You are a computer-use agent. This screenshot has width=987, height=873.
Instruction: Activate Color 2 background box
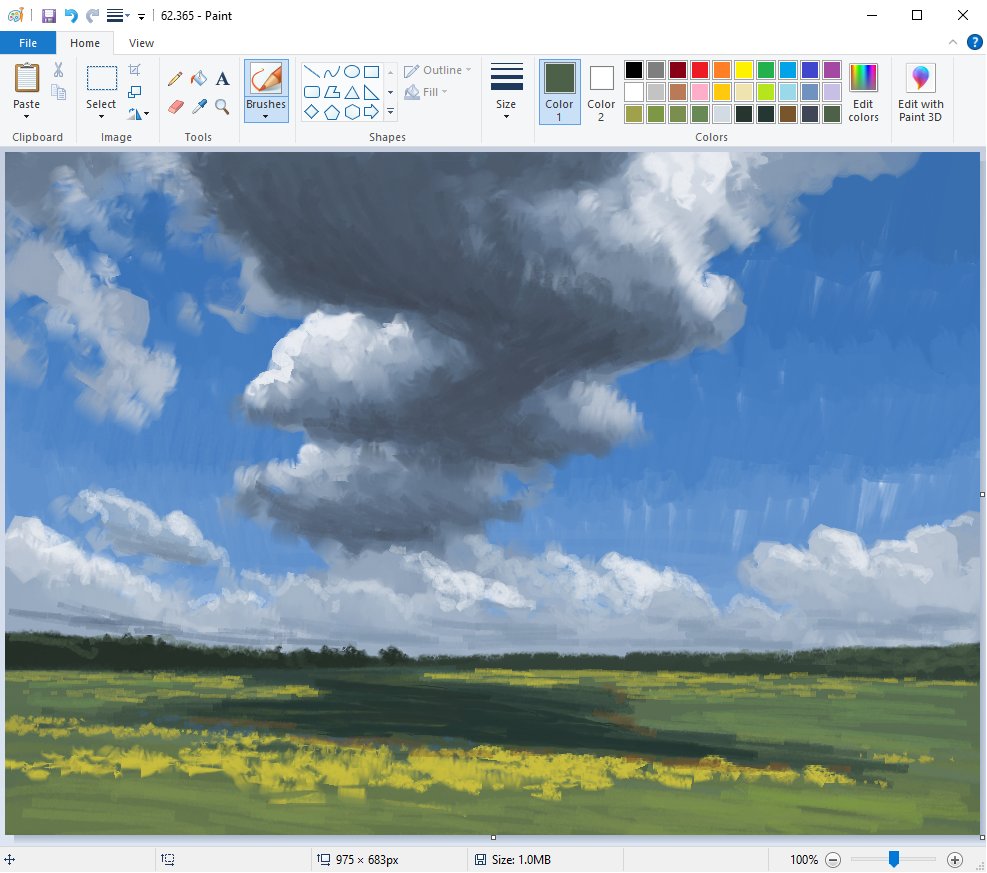601,91
